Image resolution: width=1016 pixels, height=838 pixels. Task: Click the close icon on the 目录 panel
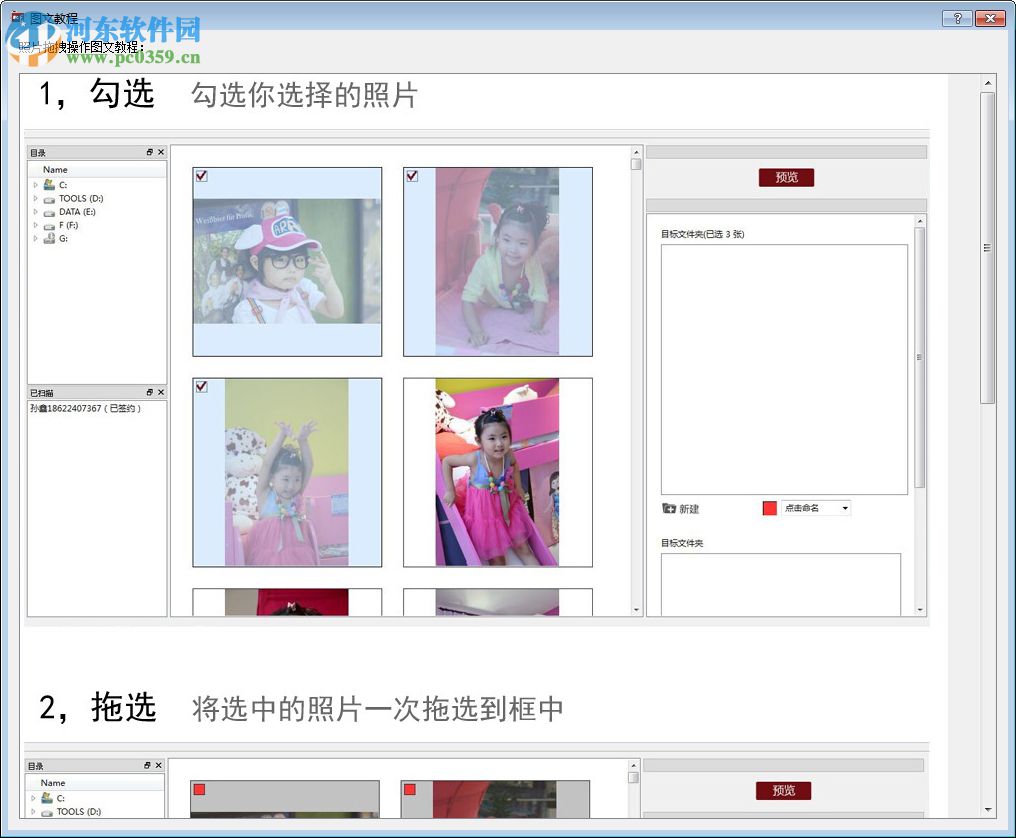161,152
